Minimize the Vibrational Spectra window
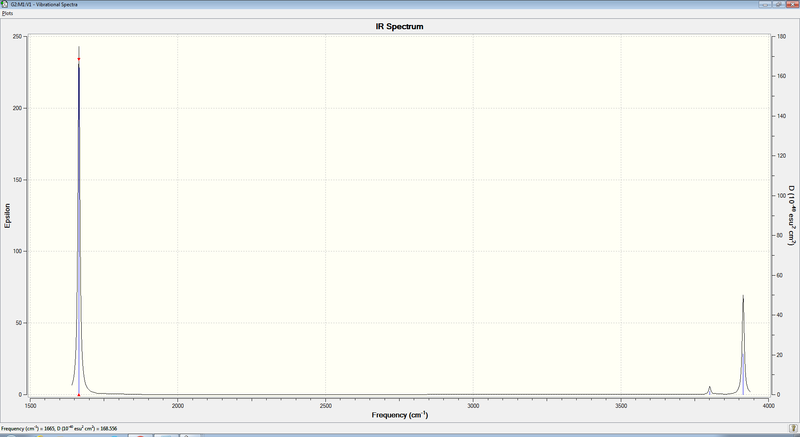This screenshot has width=800, height=437. [x=765, y=4]
